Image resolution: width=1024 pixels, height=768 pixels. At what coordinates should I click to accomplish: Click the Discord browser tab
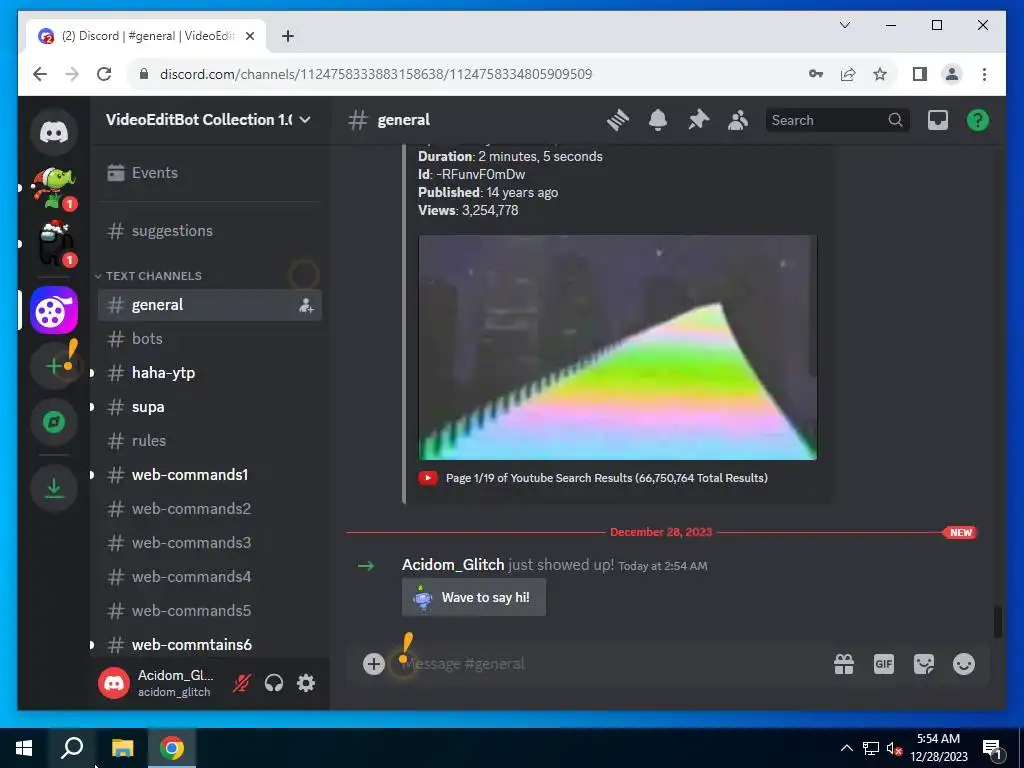[x=146, y=36]
